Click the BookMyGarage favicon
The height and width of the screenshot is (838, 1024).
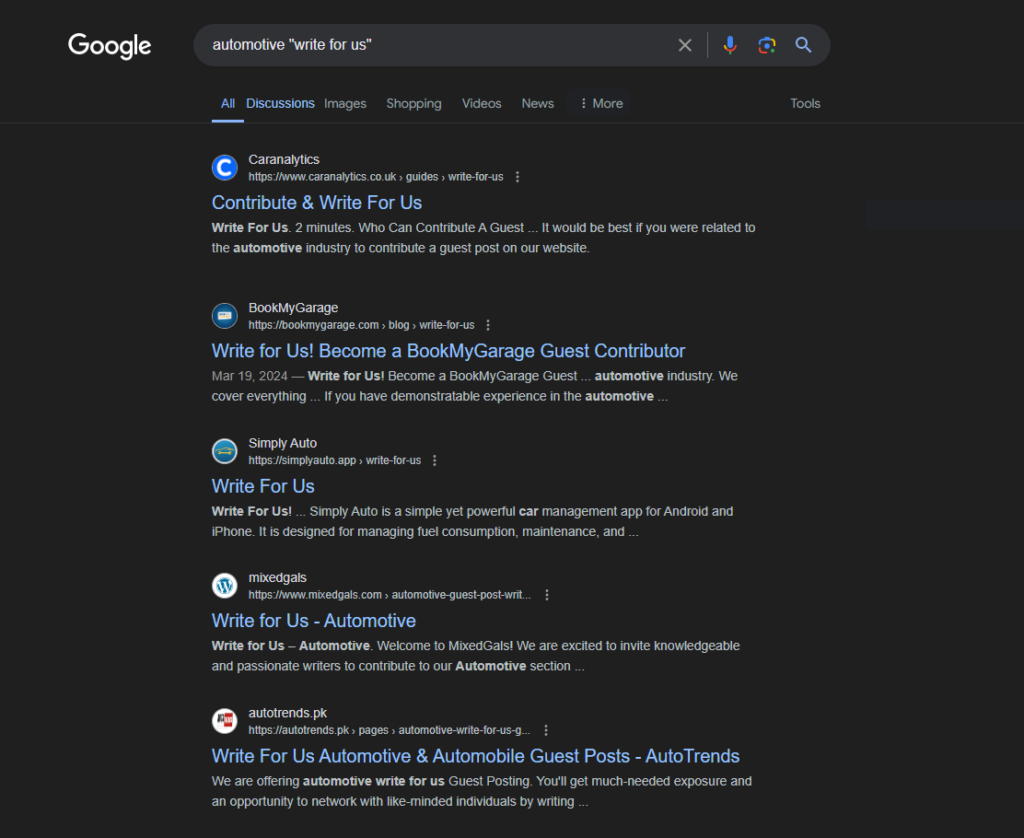point(224,315)
